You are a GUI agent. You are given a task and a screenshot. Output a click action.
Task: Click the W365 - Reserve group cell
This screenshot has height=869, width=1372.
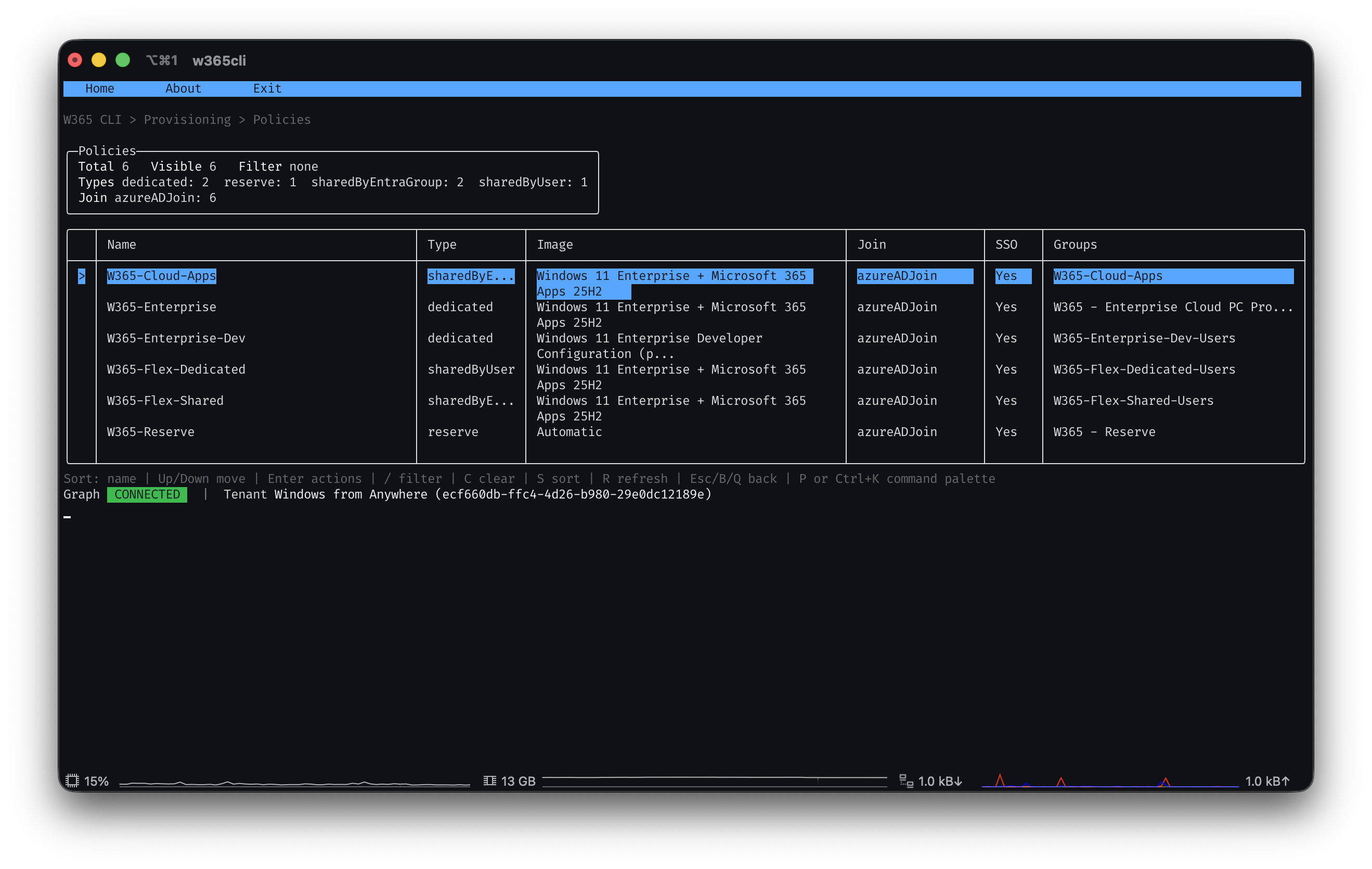pos(1104,432)
